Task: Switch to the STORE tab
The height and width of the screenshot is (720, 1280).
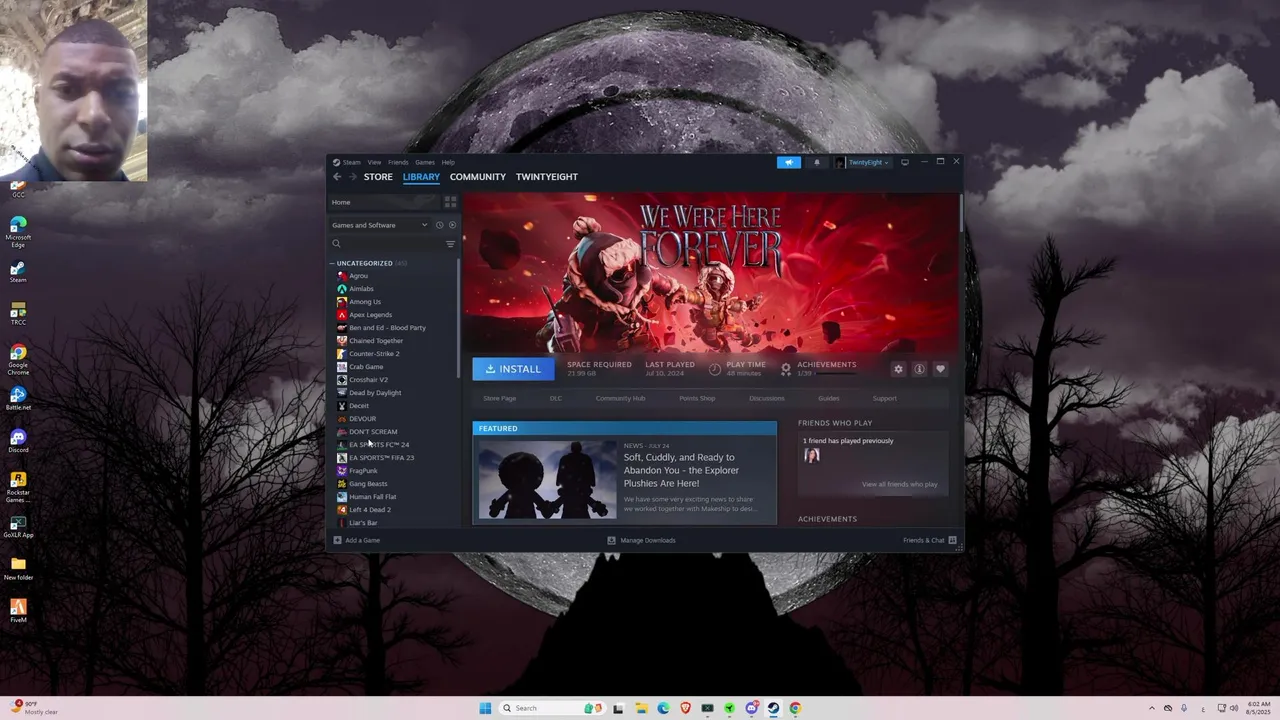Action: click(378, 177)
